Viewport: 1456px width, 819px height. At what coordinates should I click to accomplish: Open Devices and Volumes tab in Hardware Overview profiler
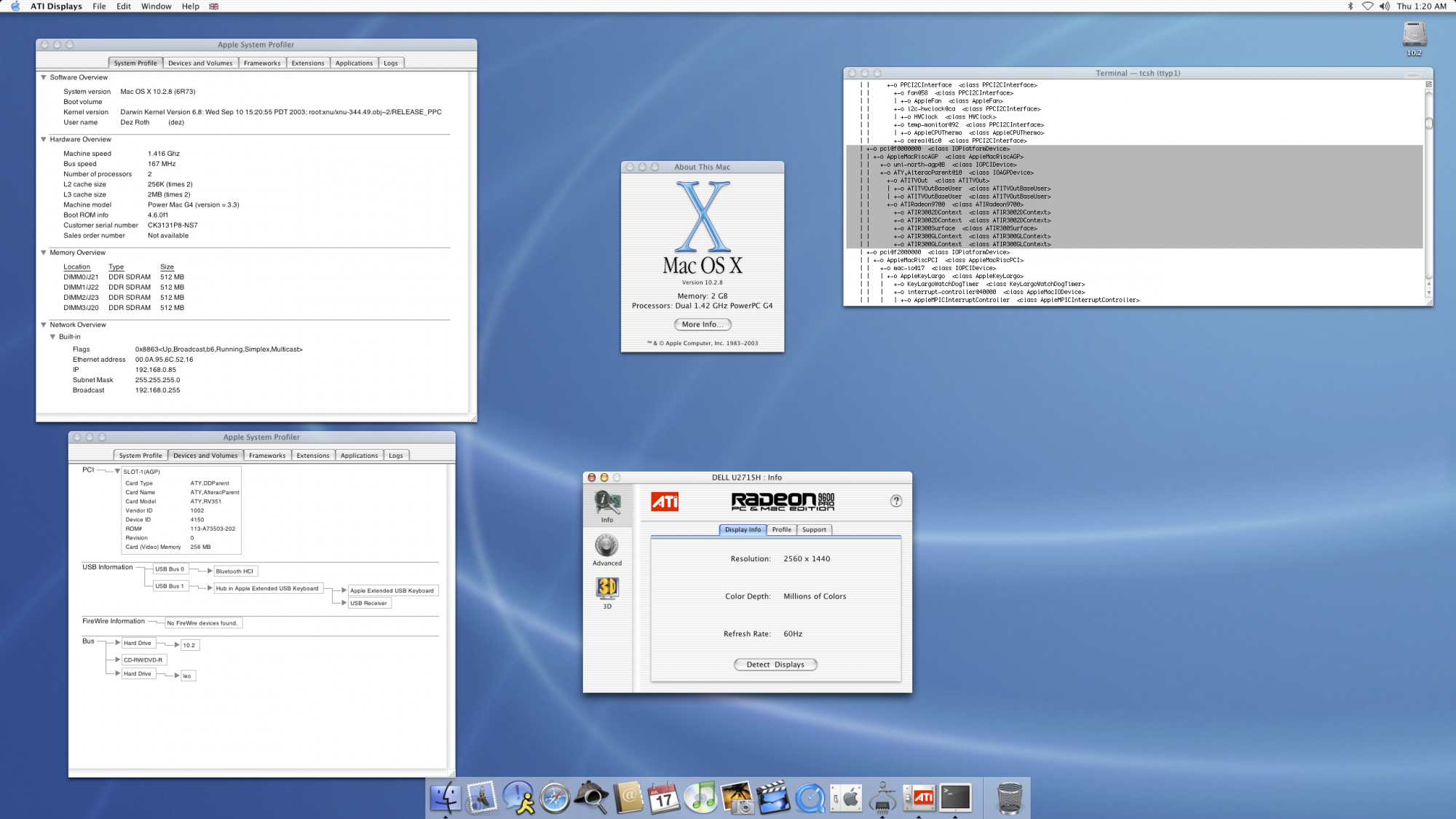[x=200, y=63]
